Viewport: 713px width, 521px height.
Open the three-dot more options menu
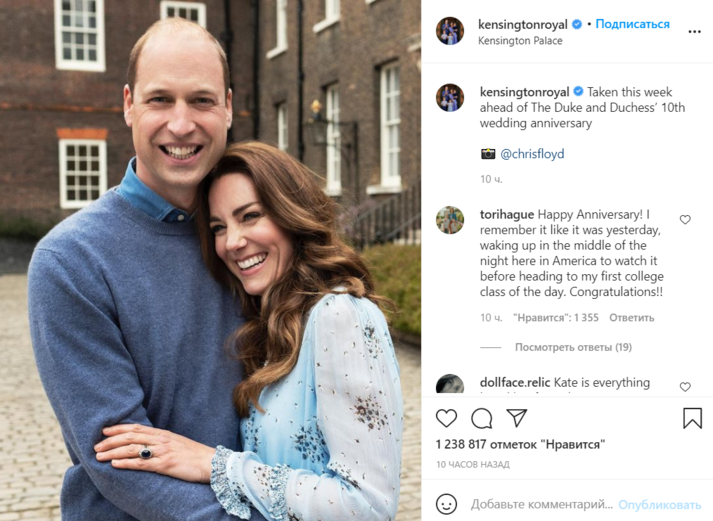point(694,31)
